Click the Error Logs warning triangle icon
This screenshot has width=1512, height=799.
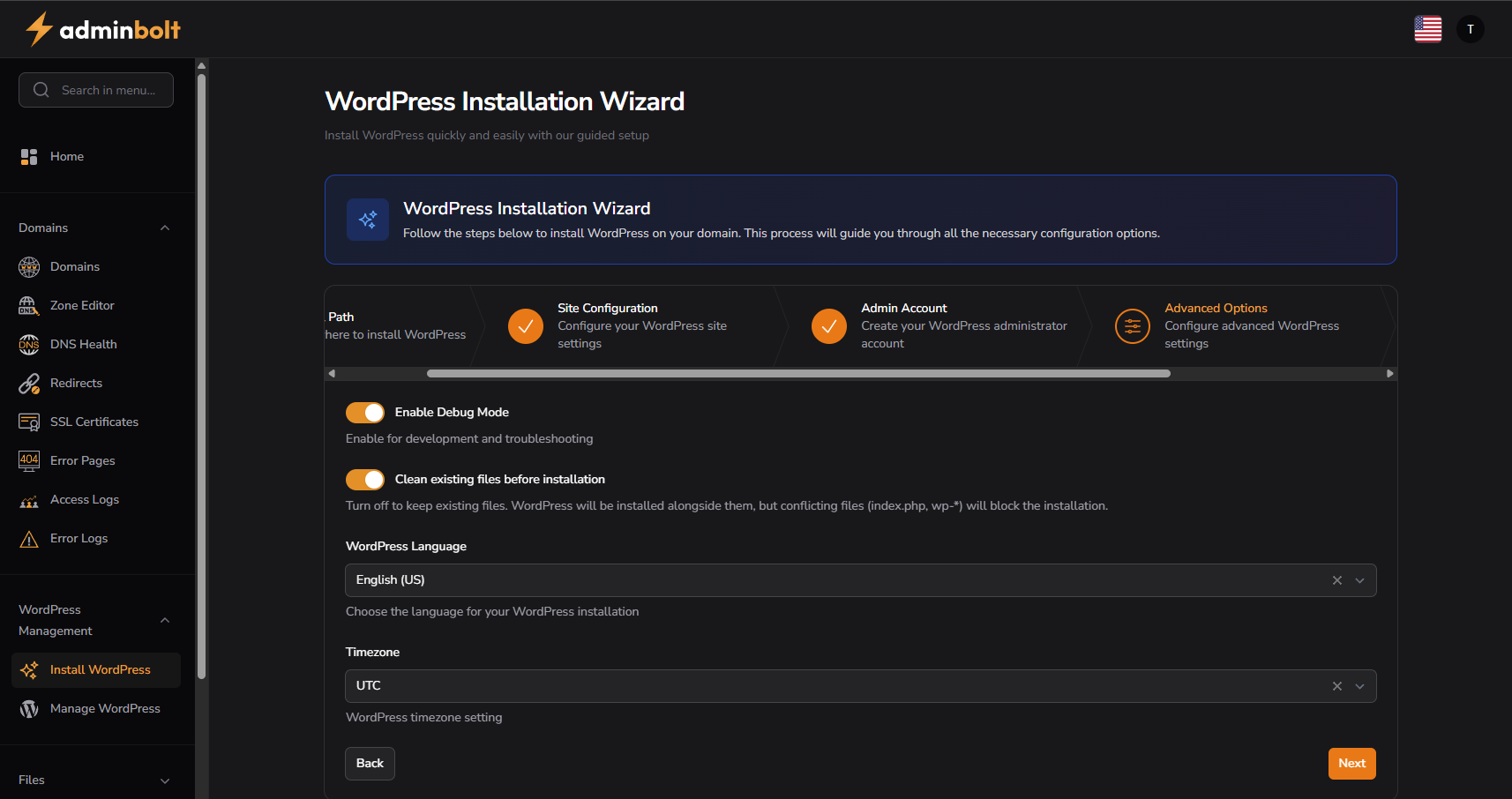coord(29,539)
